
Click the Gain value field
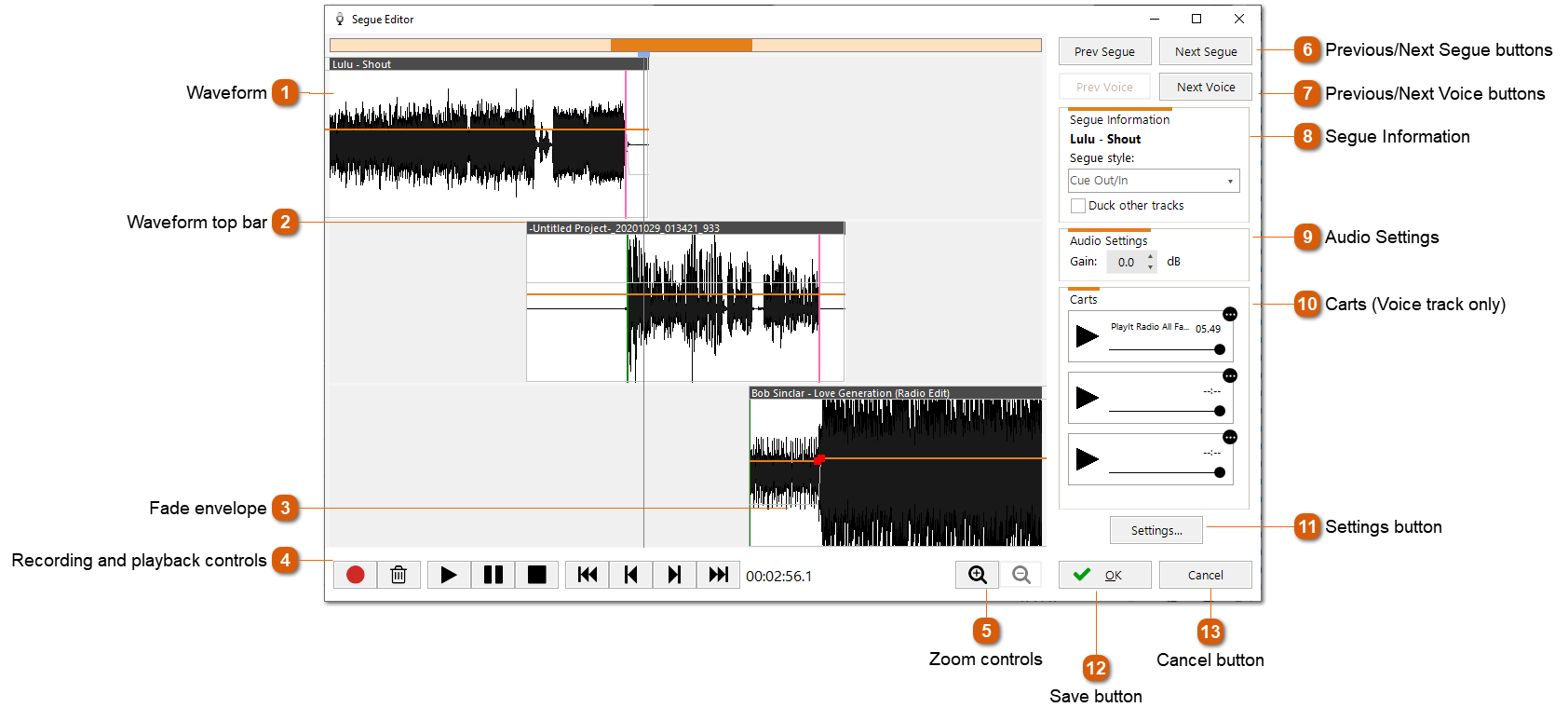(x=1126, y=262)
